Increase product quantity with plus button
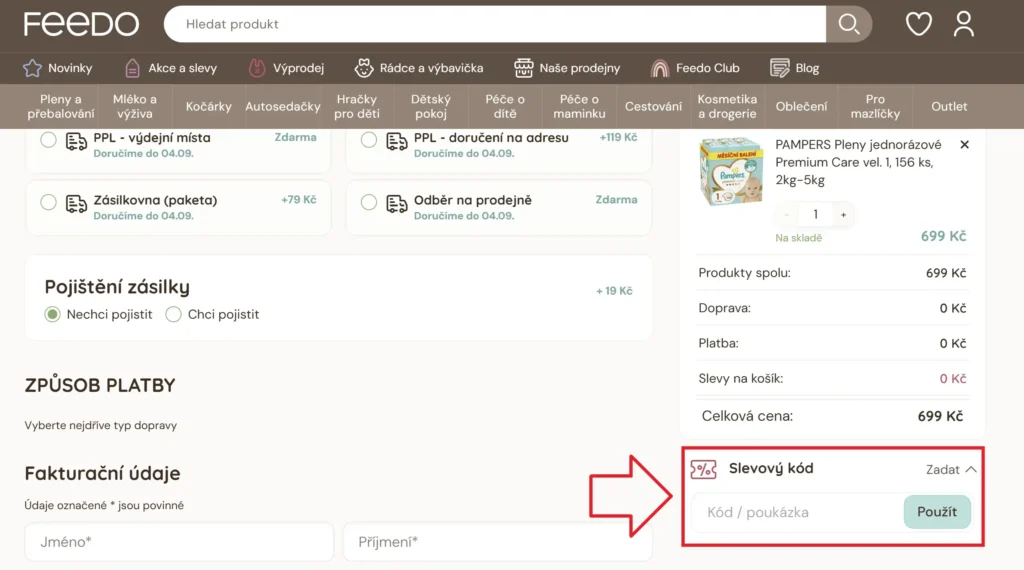 coord(843,215)
